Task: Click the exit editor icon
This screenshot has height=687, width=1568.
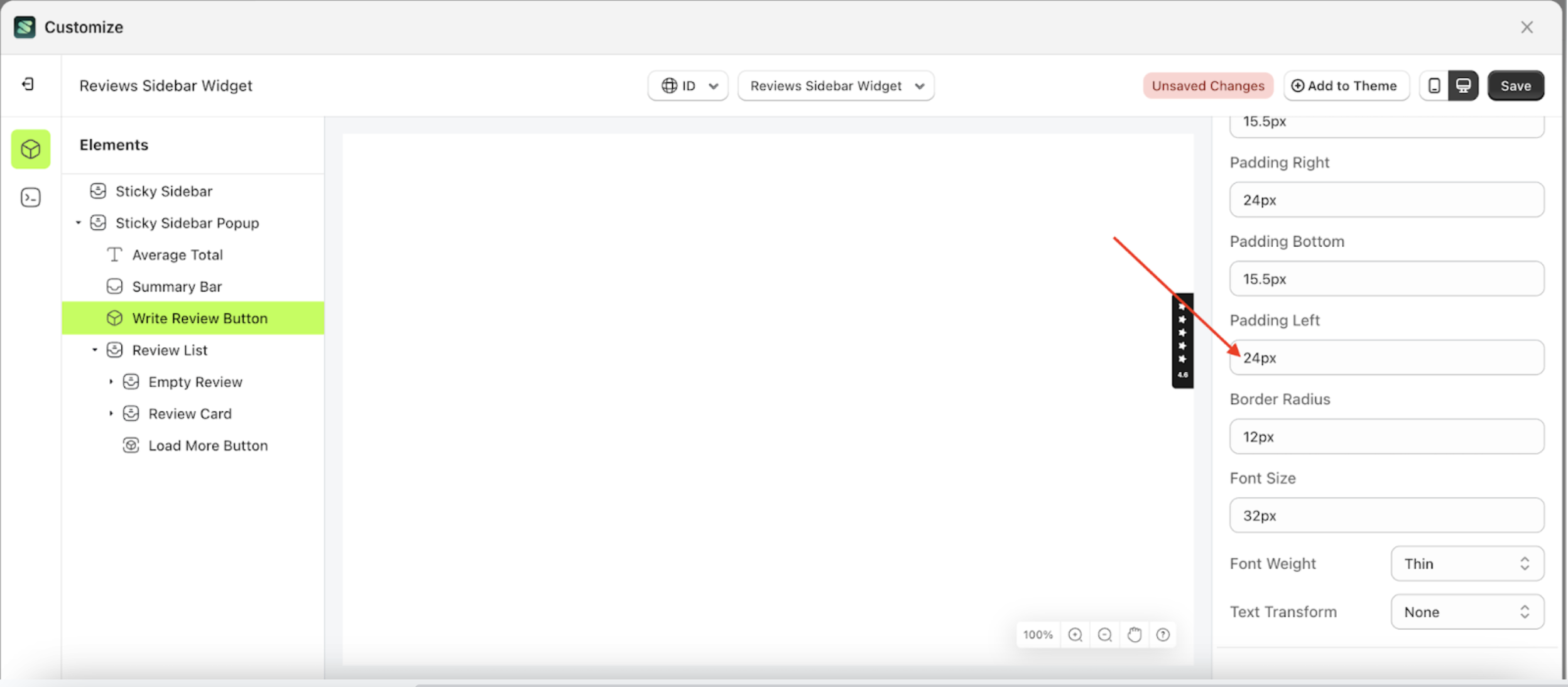Action: [26, 84]
